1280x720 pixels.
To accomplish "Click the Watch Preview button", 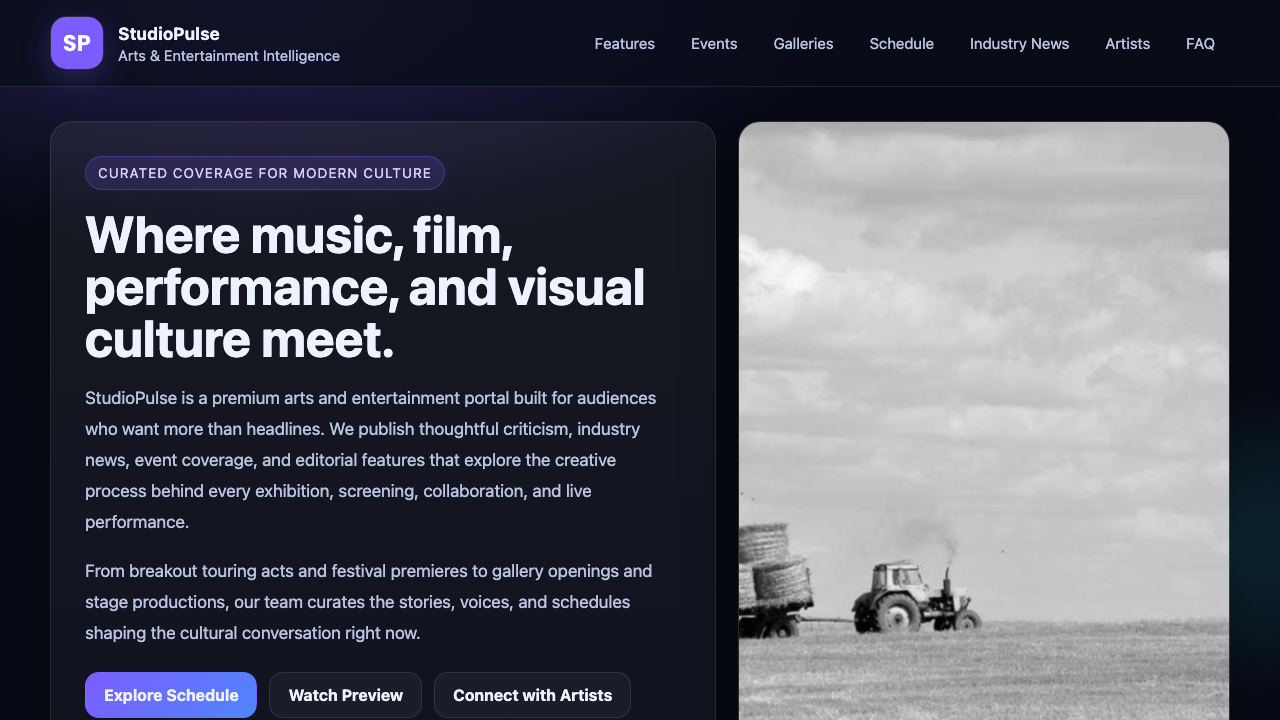I will [x=345, y=695].
